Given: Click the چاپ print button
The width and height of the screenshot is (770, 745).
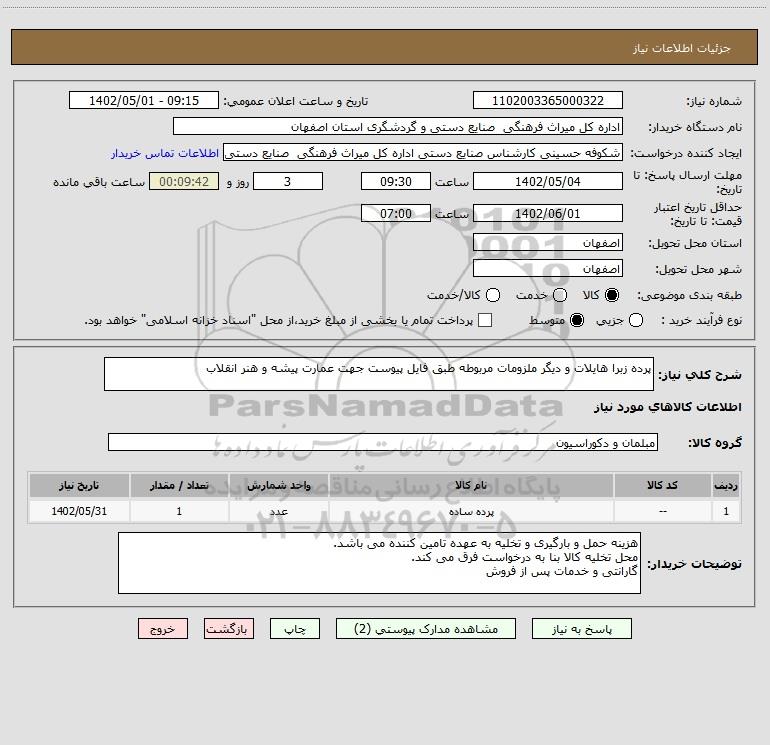Looking at the screenshot, I should coord(295,629).
